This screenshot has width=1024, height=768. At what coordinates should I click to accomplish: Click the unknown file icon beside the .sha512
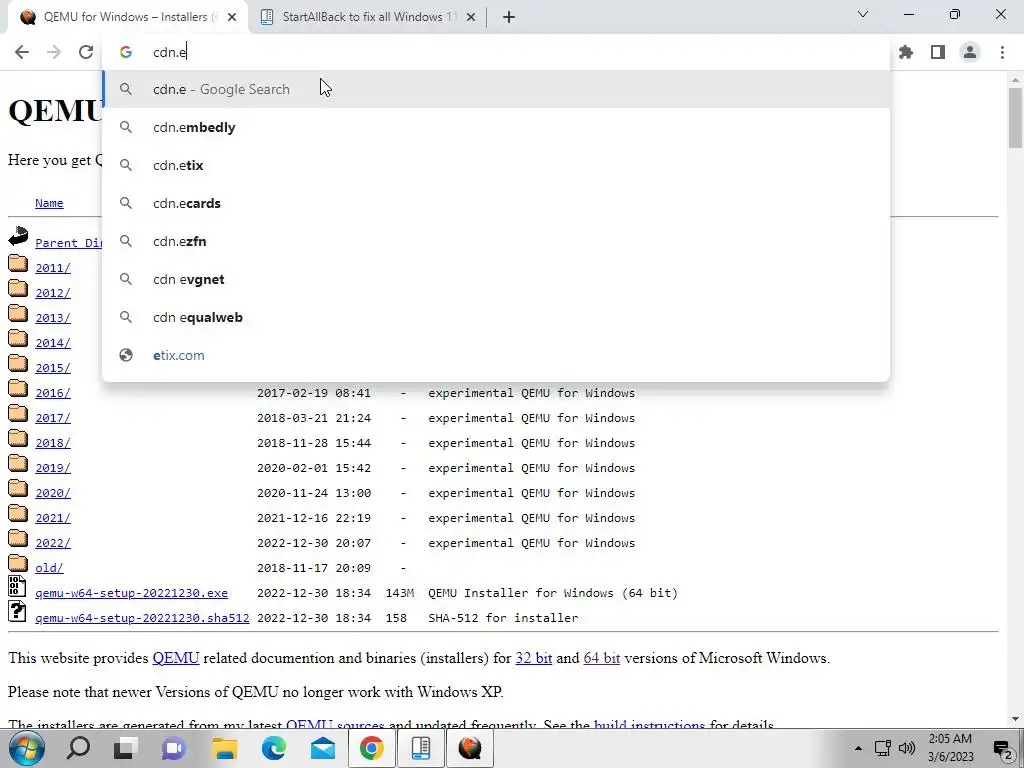click(x=18, y=611)
